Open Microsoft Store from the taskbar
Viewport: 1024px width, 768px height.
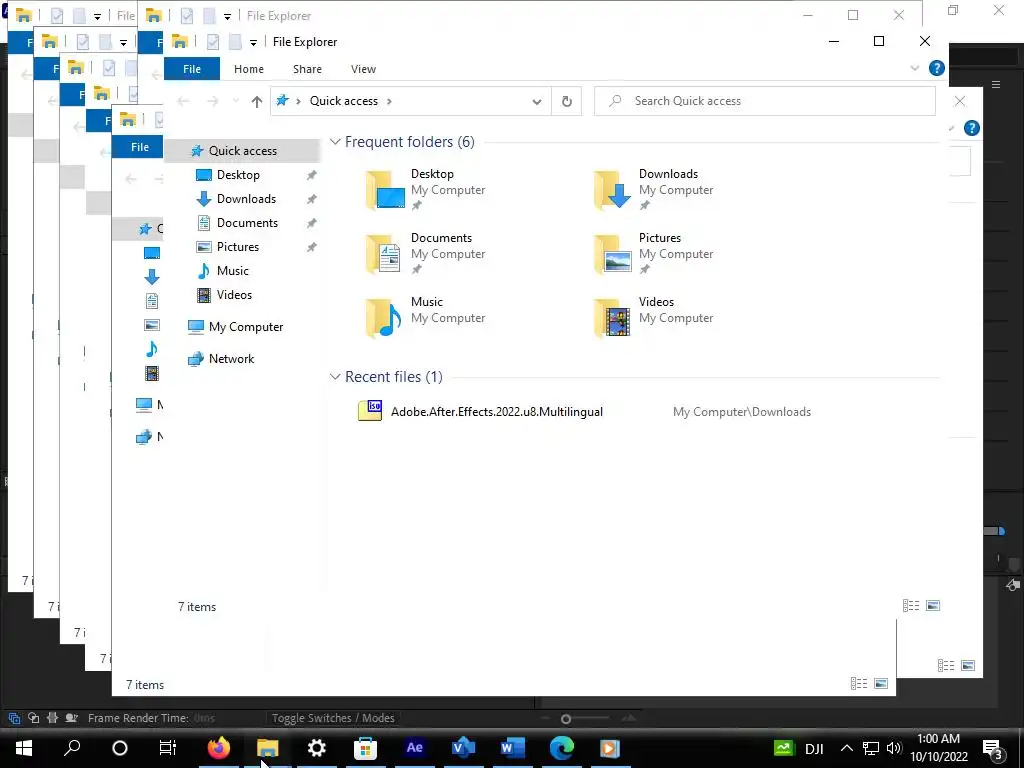pyautogui.click(x=366, y=748)
